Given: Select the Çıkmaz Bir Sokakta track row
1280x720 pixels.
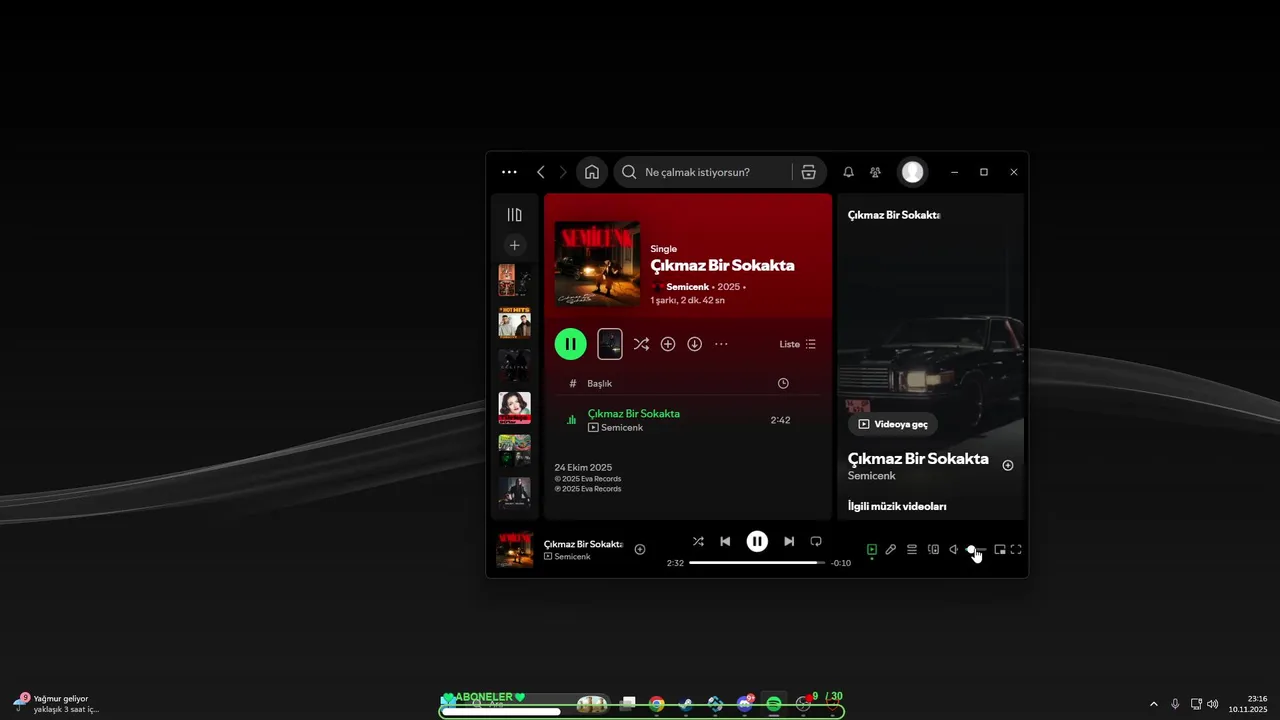Looking at the screenshot, I should click(x=688, y=420).
